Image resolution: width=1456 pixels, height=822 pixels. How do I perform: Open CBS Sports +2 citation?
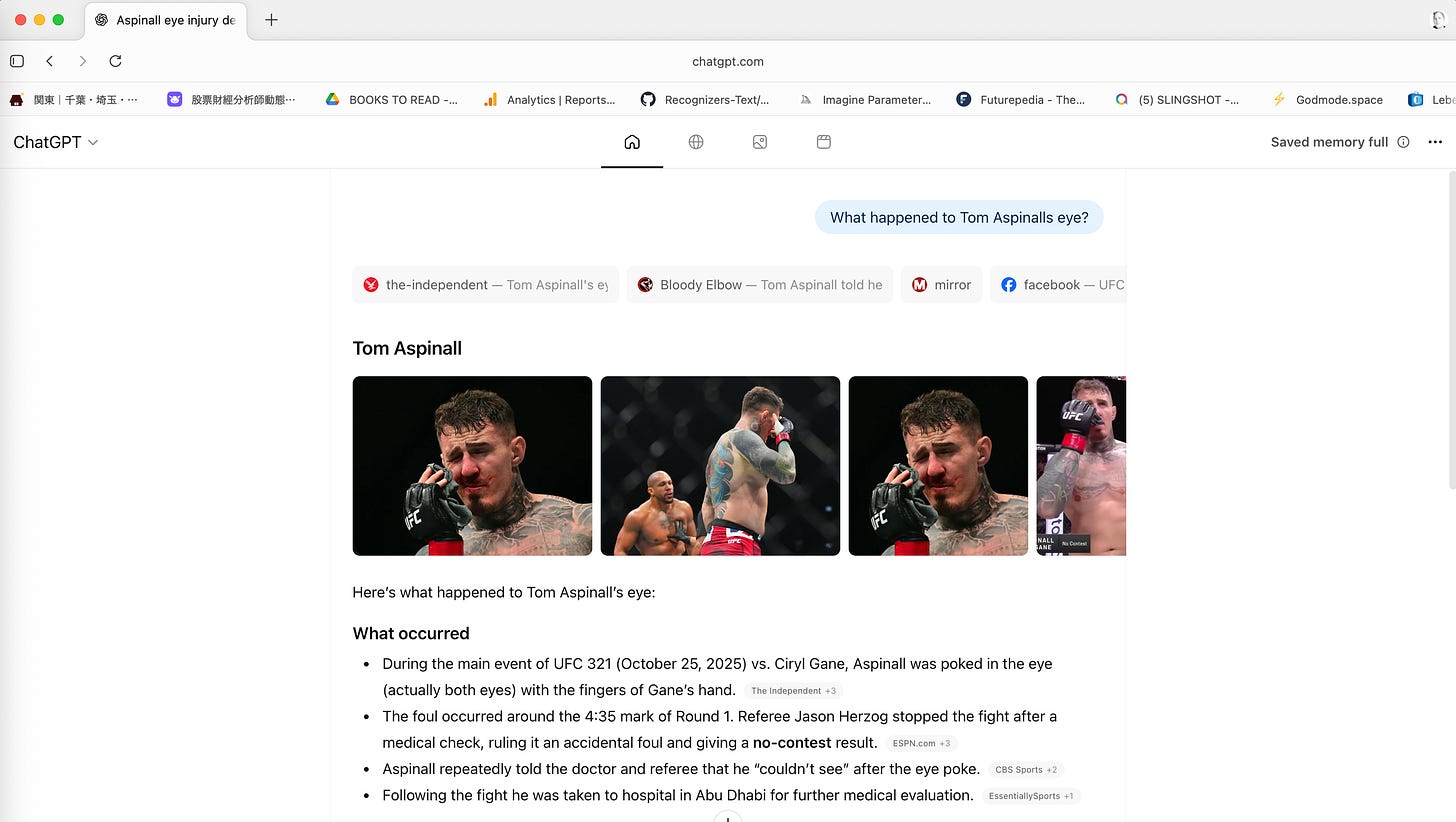(1026, 770)
